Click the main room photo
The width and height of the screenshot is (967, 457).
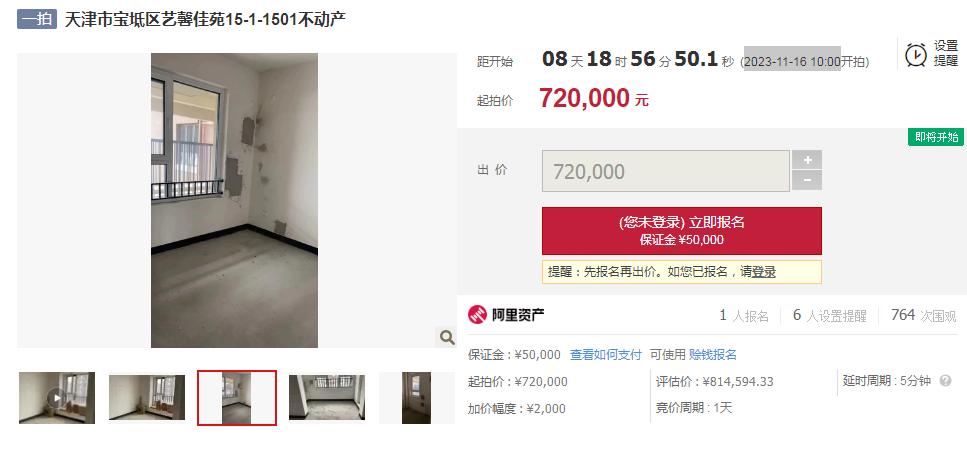(x=234, y=200)
